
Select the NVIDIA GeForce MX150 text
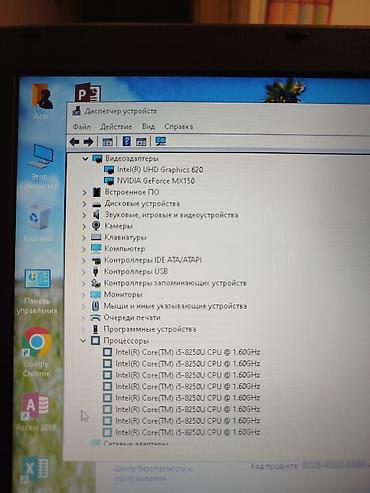pos(156,181)
